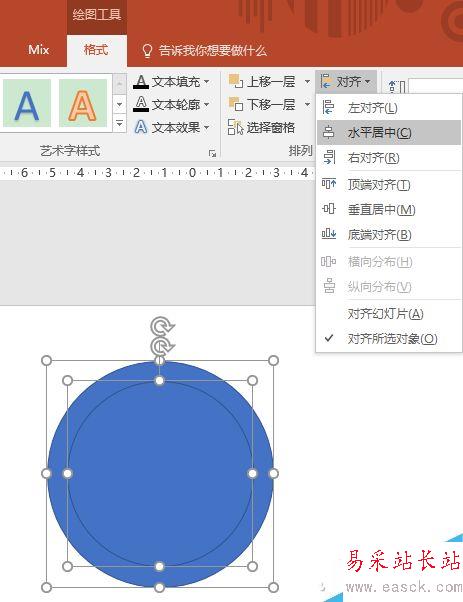Click the Align Left icon in the dropdown
This screenshot has width=463, height=602.
(x=328, y=108)
